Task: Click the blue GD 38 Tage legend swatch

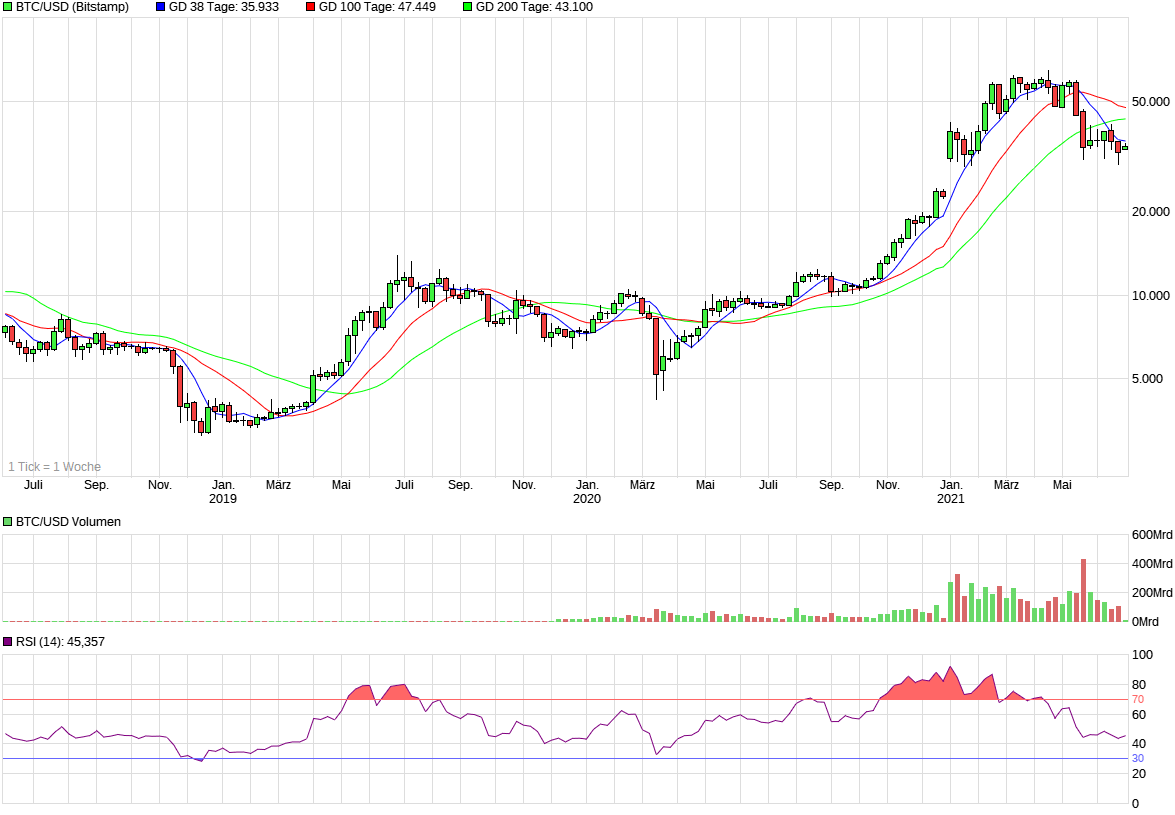Action: coord(160,7)
